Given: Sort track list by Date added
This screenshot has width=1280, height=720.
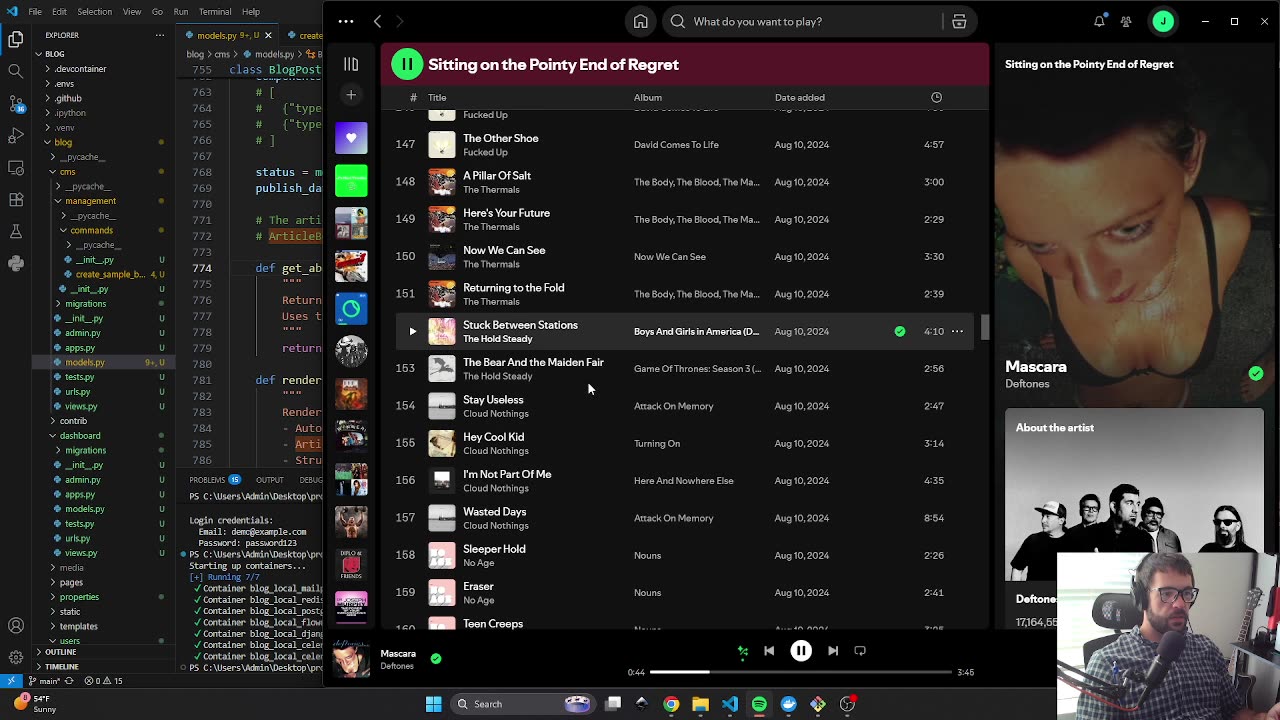Looking at the screenshot, I should 799,97.
